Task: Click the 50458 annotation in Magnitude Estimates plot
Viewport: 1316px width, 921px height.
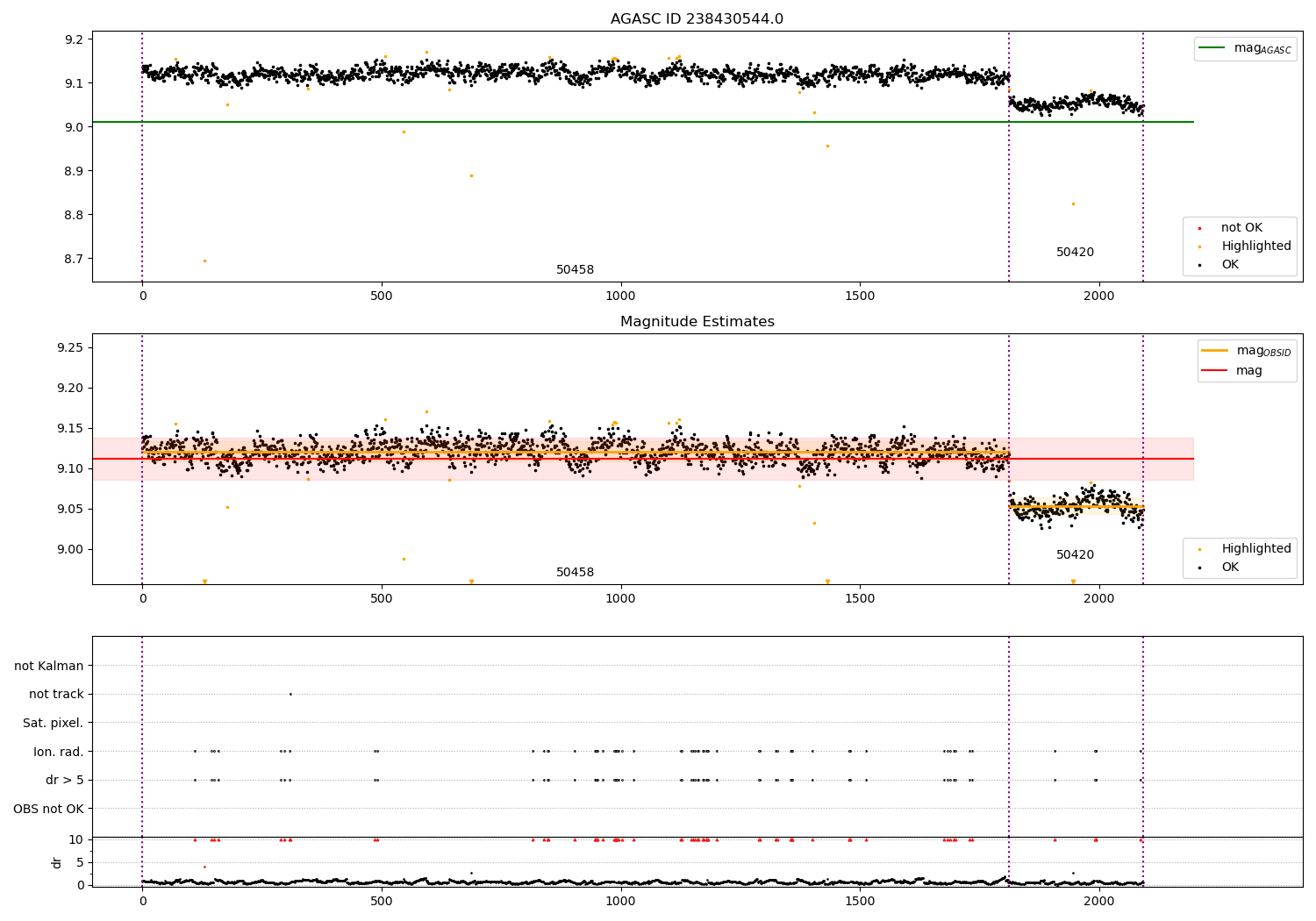Action: 575,573
